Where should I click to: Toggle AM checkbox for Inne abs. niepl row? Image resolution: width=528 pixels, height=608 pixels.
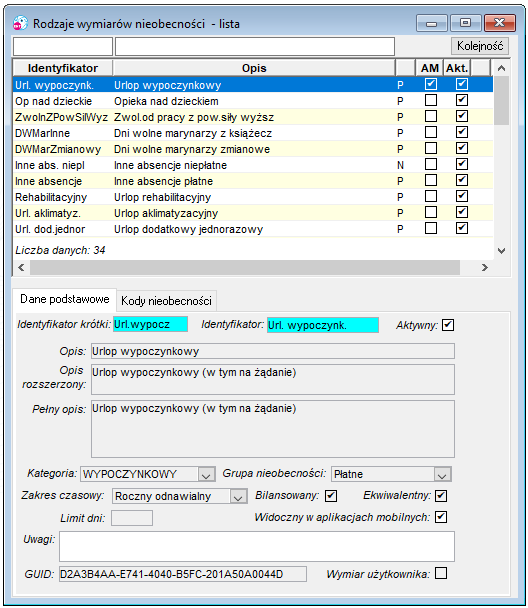click(431, 164)
